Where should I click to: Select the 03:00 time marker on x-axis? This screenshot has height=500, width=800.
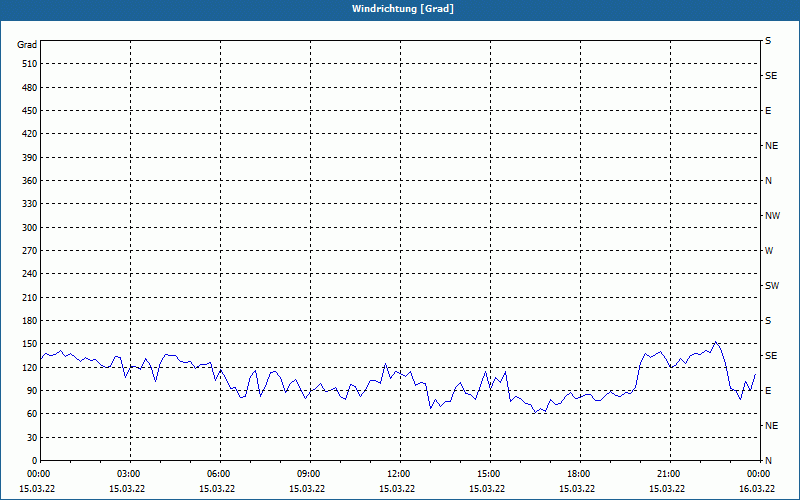pos(128,474)
